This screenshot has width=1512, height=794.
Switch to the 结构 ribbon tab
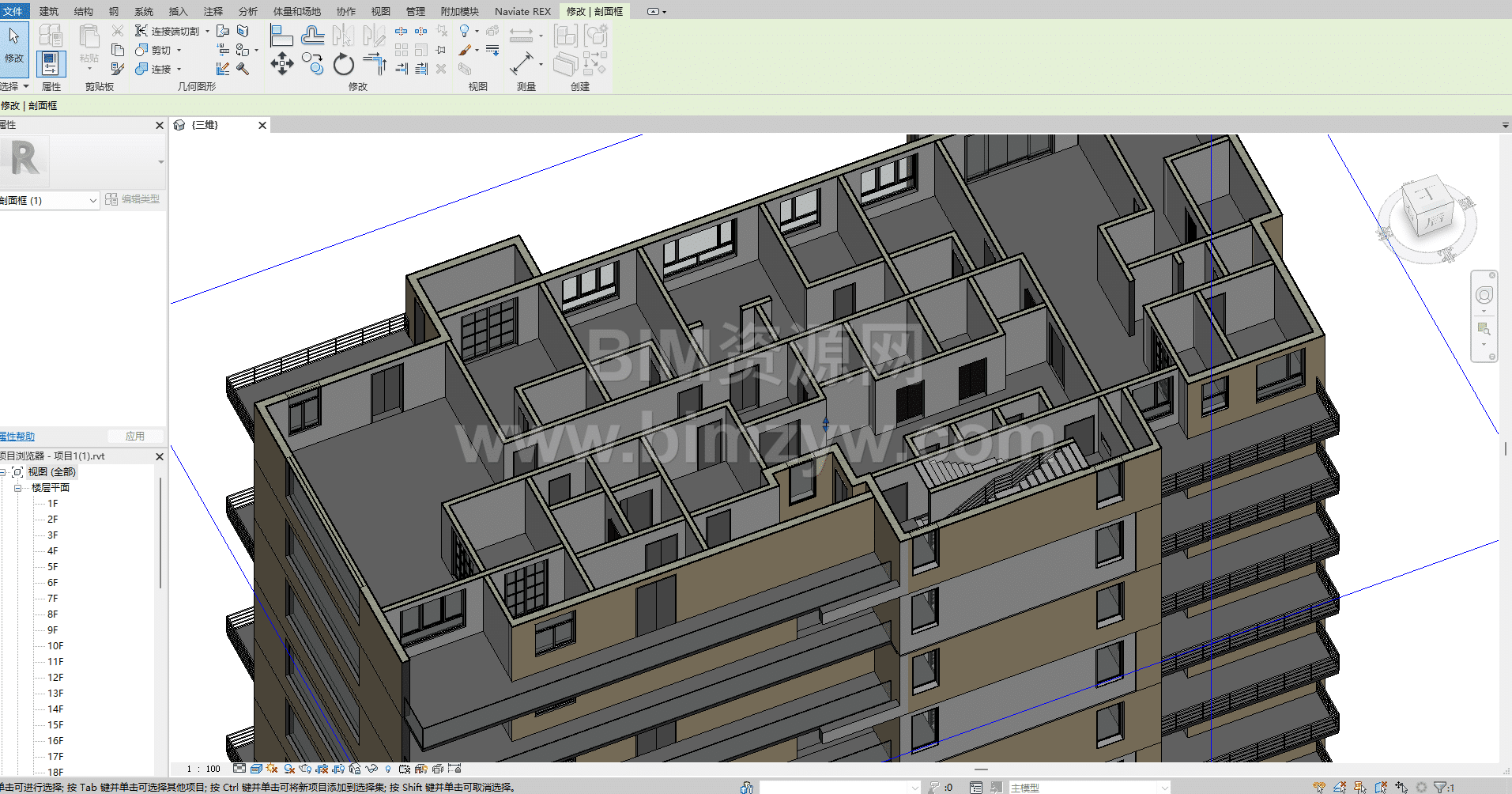pyautogui.click(x=83, y=11)
